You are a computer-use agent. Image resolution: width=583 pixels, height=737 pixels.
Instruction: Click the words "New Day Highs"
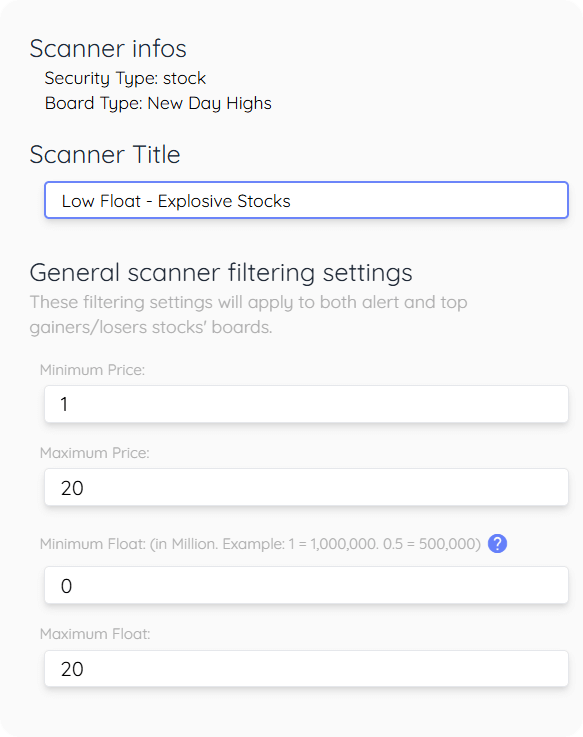[209, 103]
